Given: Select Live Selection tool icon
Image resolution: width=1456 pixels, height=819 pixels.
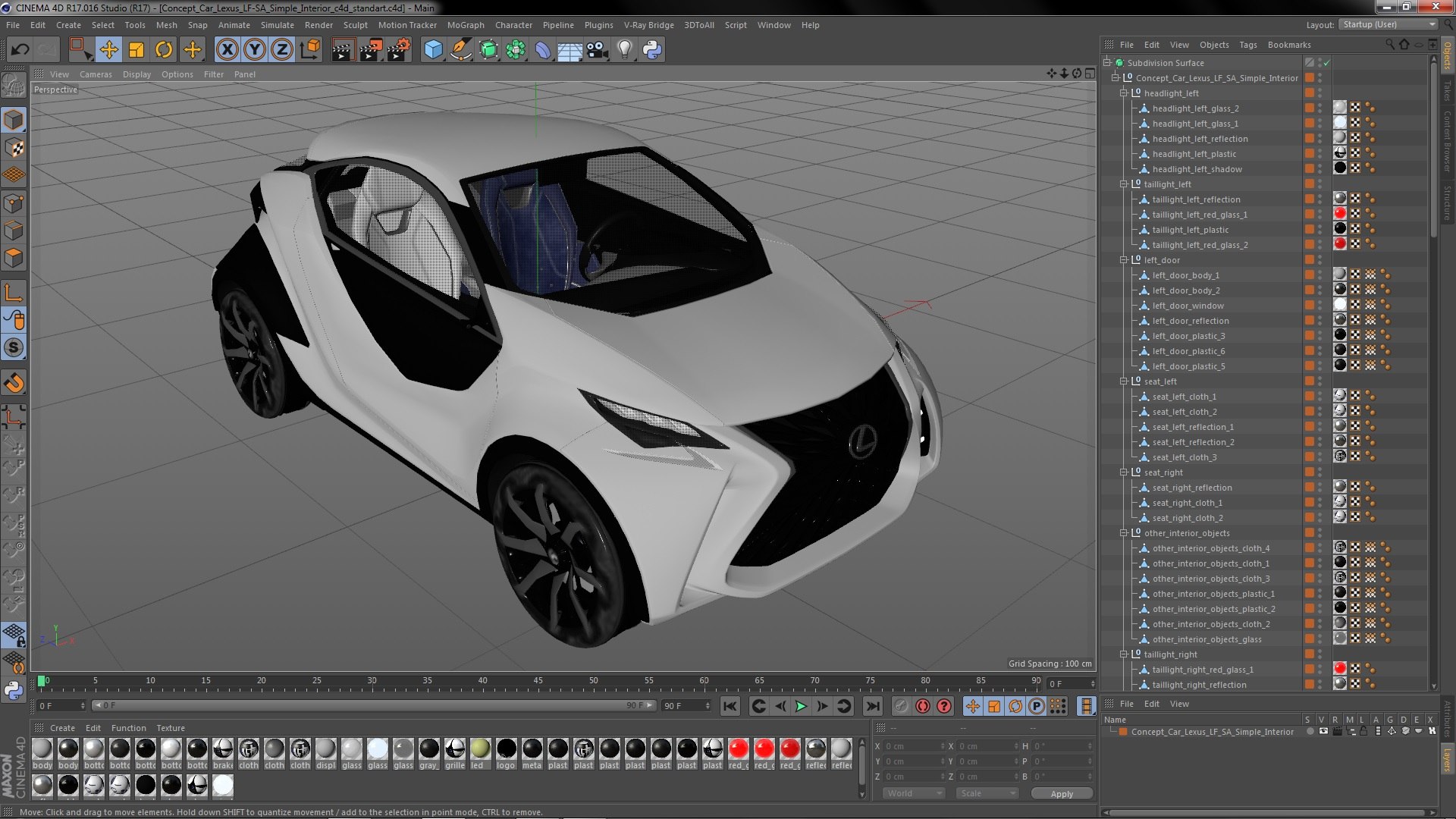Looking at the screenshot, I should pos(80,50).
